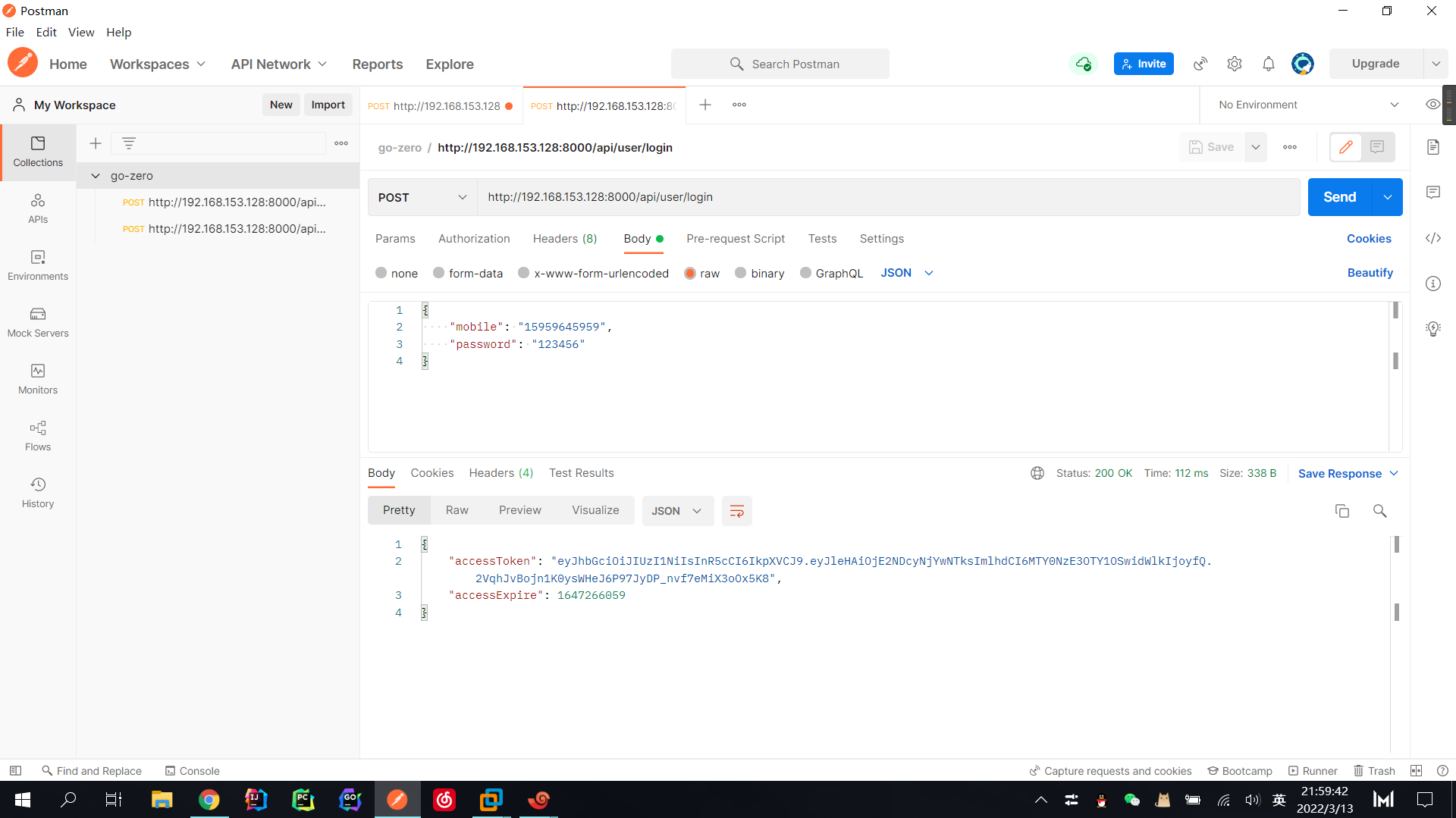
Task: Click the Import button
Action: [x=328, y=105]
